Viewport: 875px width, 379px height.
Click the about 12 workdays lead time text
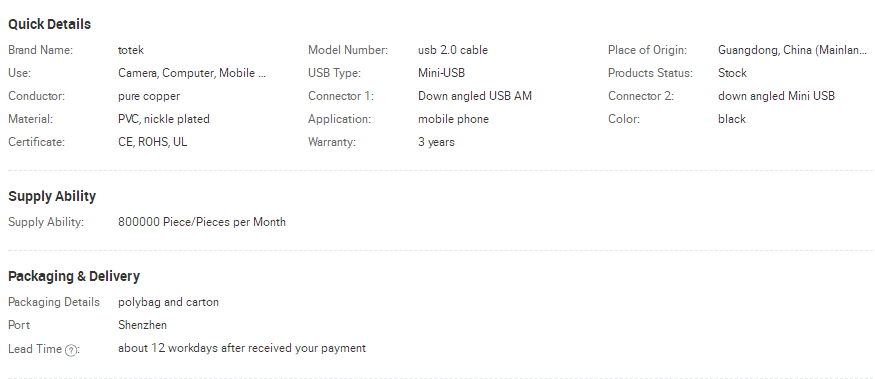point(242,348)
